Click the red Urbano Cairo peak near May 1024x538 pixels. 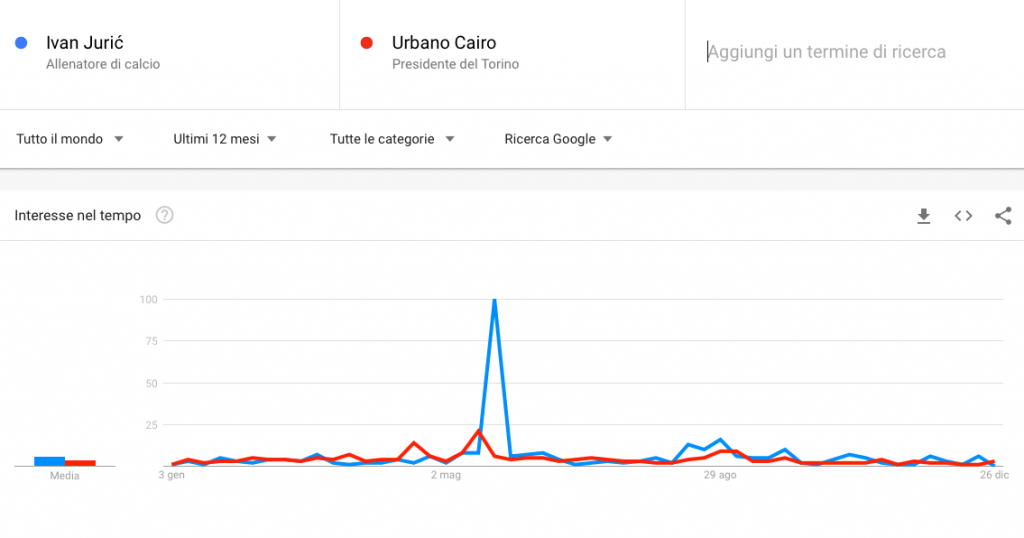coord(479,431)
